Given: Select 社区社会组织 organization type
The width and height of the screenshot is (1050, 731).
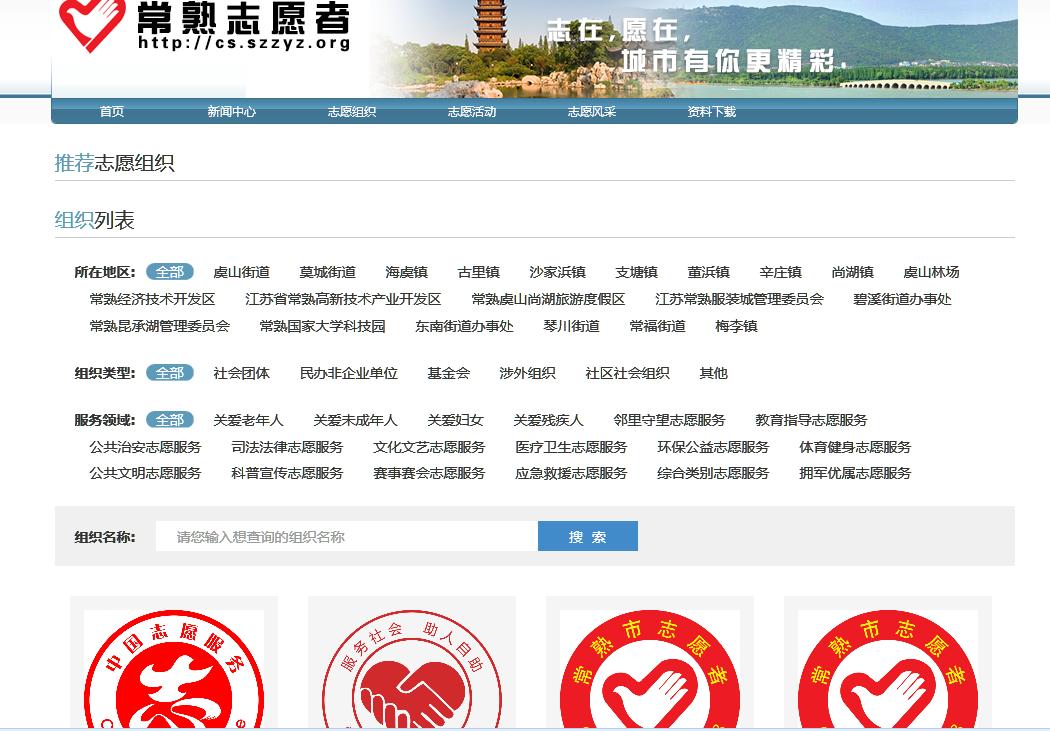Looking at the screenshot, I should (x=627, y=373).
